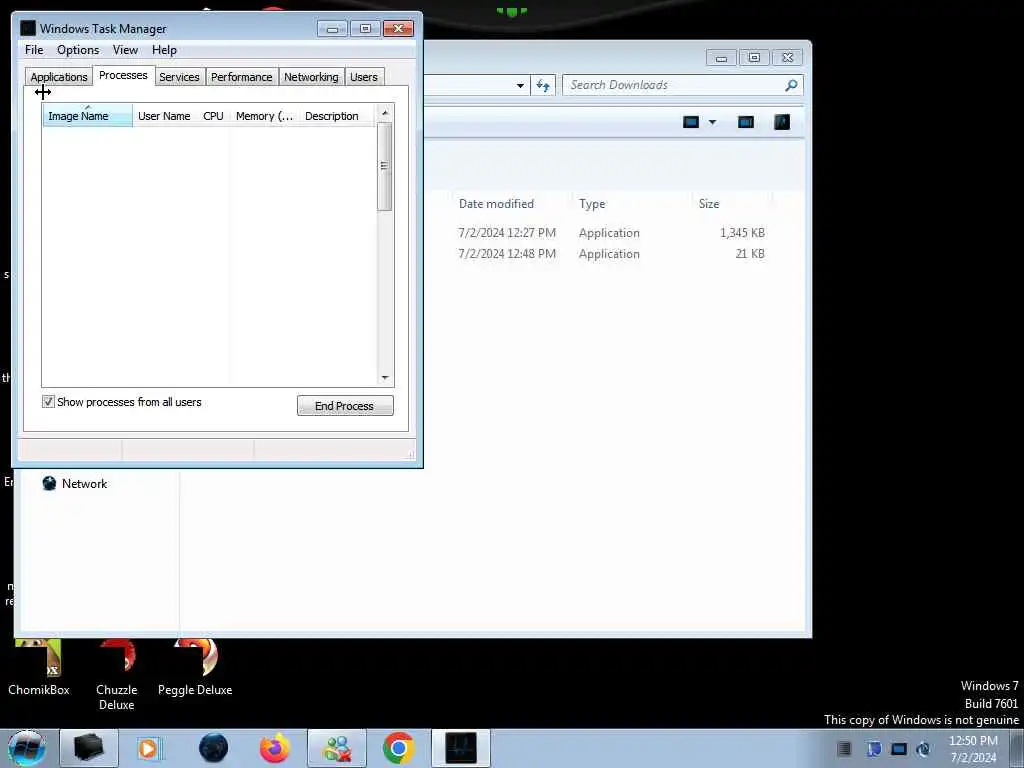Open the View menu in Task Manager
This screenshot has width=1024, height=768.
(x=125, y=50)
